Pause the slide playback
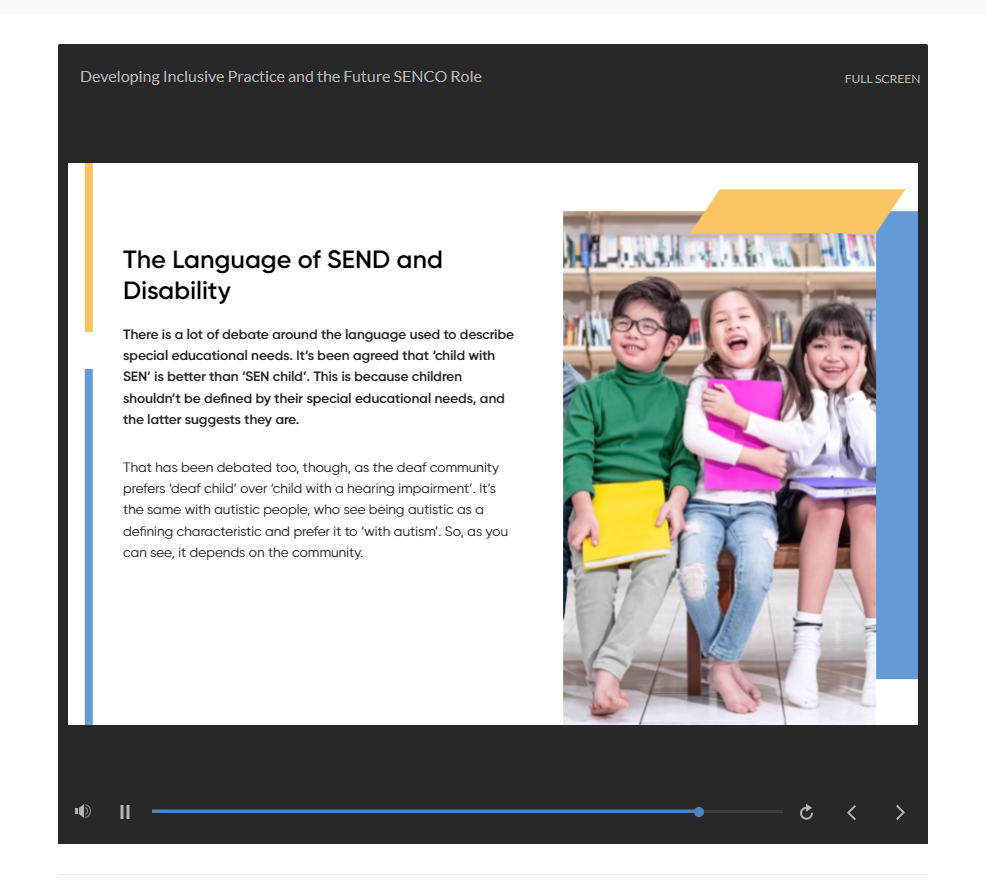Image resolution: width=986 pixels, height=889 pixels. pyautogui.click(x=125, y=812)
